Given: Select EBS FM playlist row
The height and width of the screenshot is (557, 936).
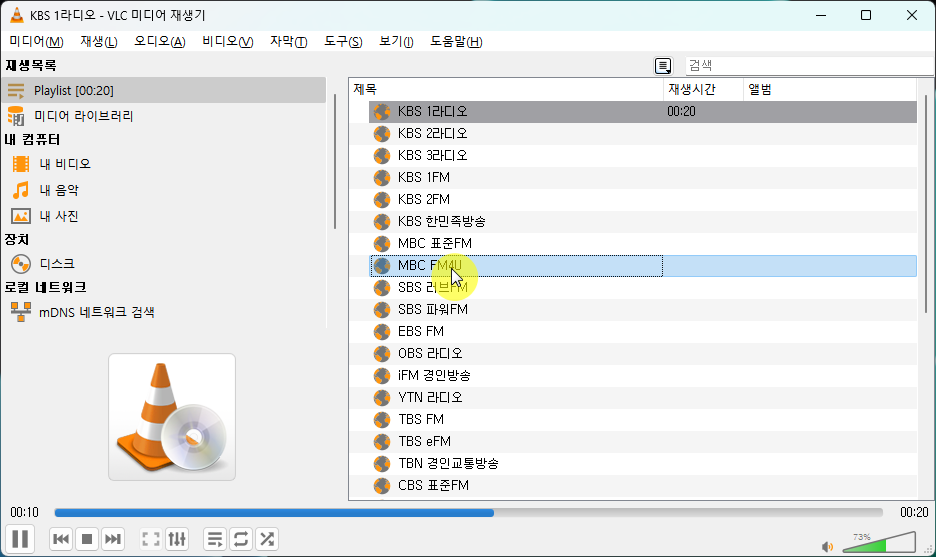Looking at the screenshot, I should tap(643, 331).
